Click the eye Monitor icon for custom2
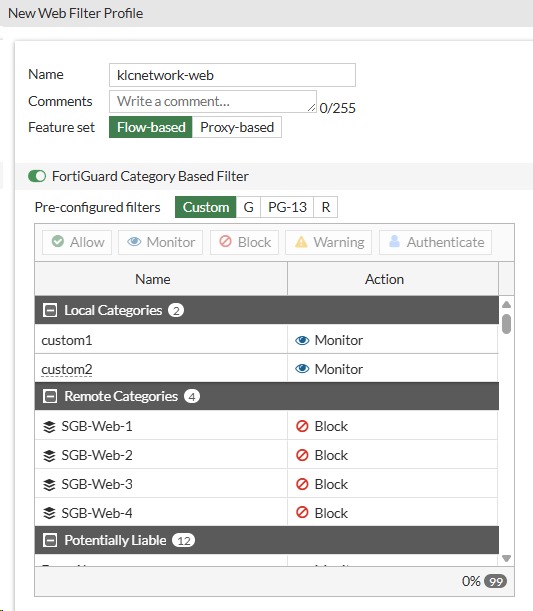The width and height of the screenshot is (533, 611). coord(302,369)
